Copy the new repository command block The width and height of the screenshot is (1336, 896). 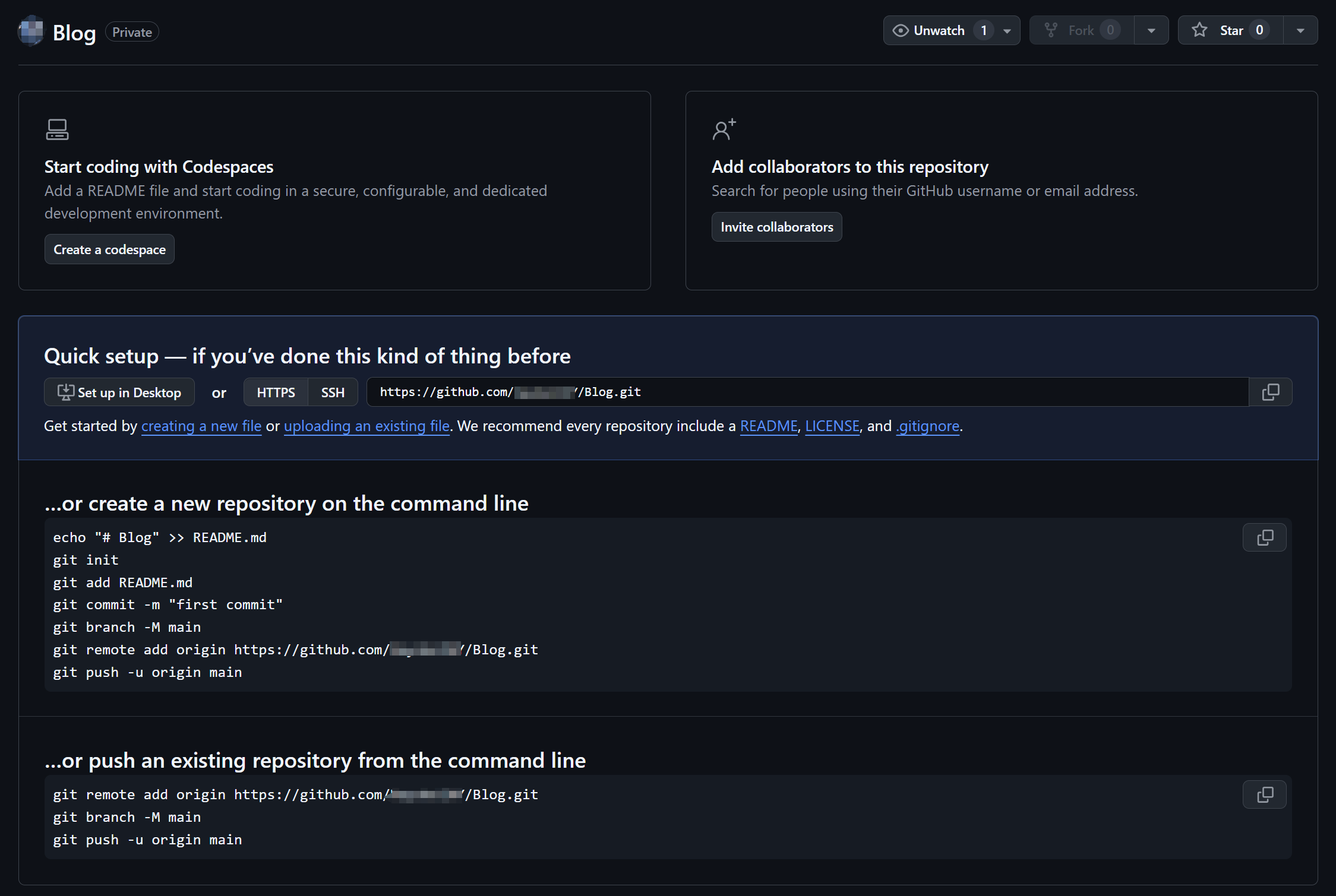[1264, 537]
